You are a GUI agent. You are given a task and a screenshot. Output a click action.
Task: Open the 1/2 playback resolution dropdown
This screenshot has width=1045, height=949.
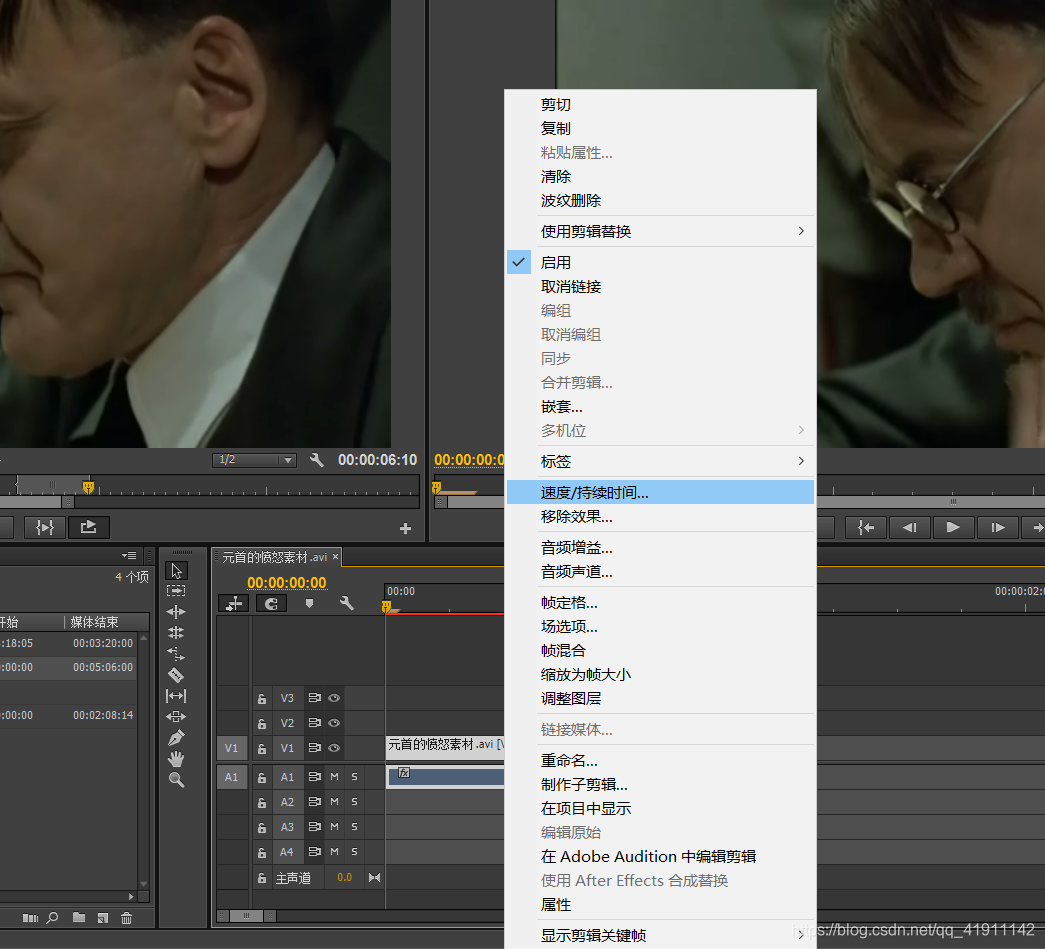pos(254,460)
